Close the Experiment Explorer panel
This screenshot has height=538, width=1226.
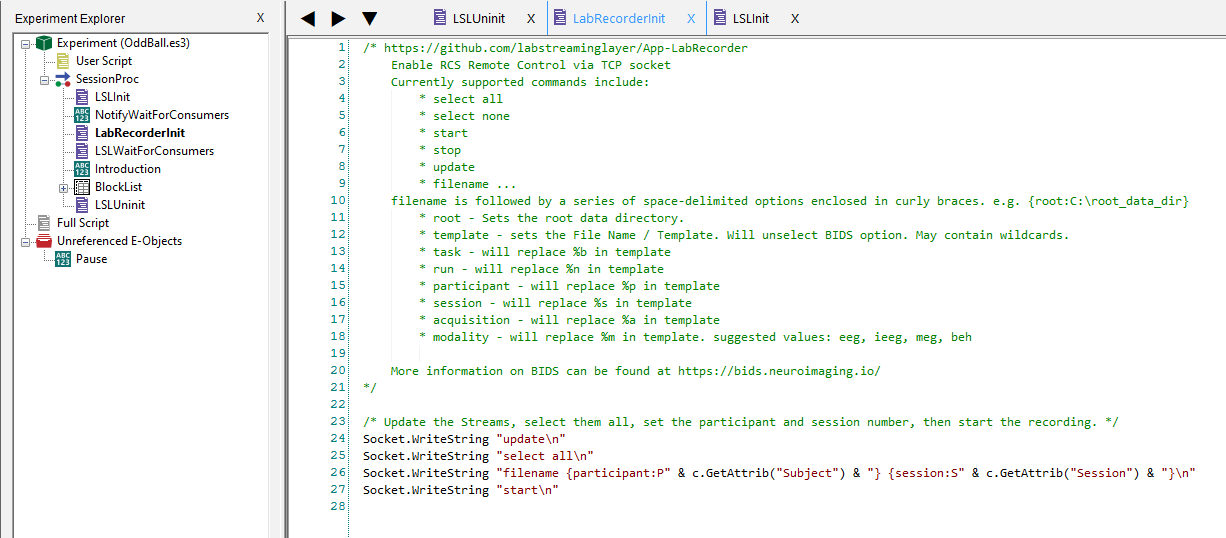point(260,18)
